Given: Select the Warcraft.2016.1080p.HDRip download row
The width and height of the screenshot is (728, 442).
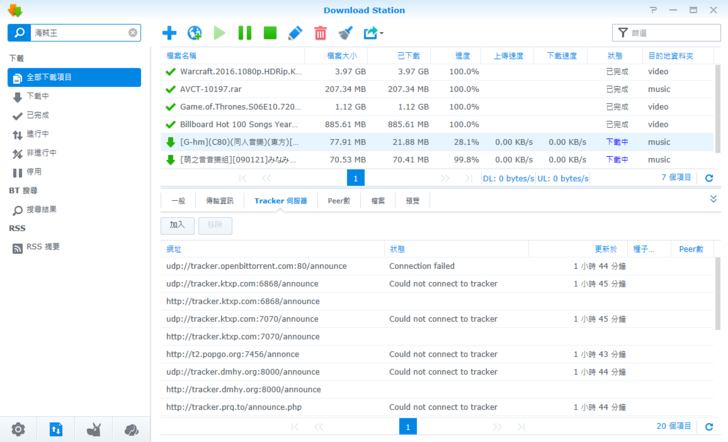Looking at the screenshot, I should 240,72.
